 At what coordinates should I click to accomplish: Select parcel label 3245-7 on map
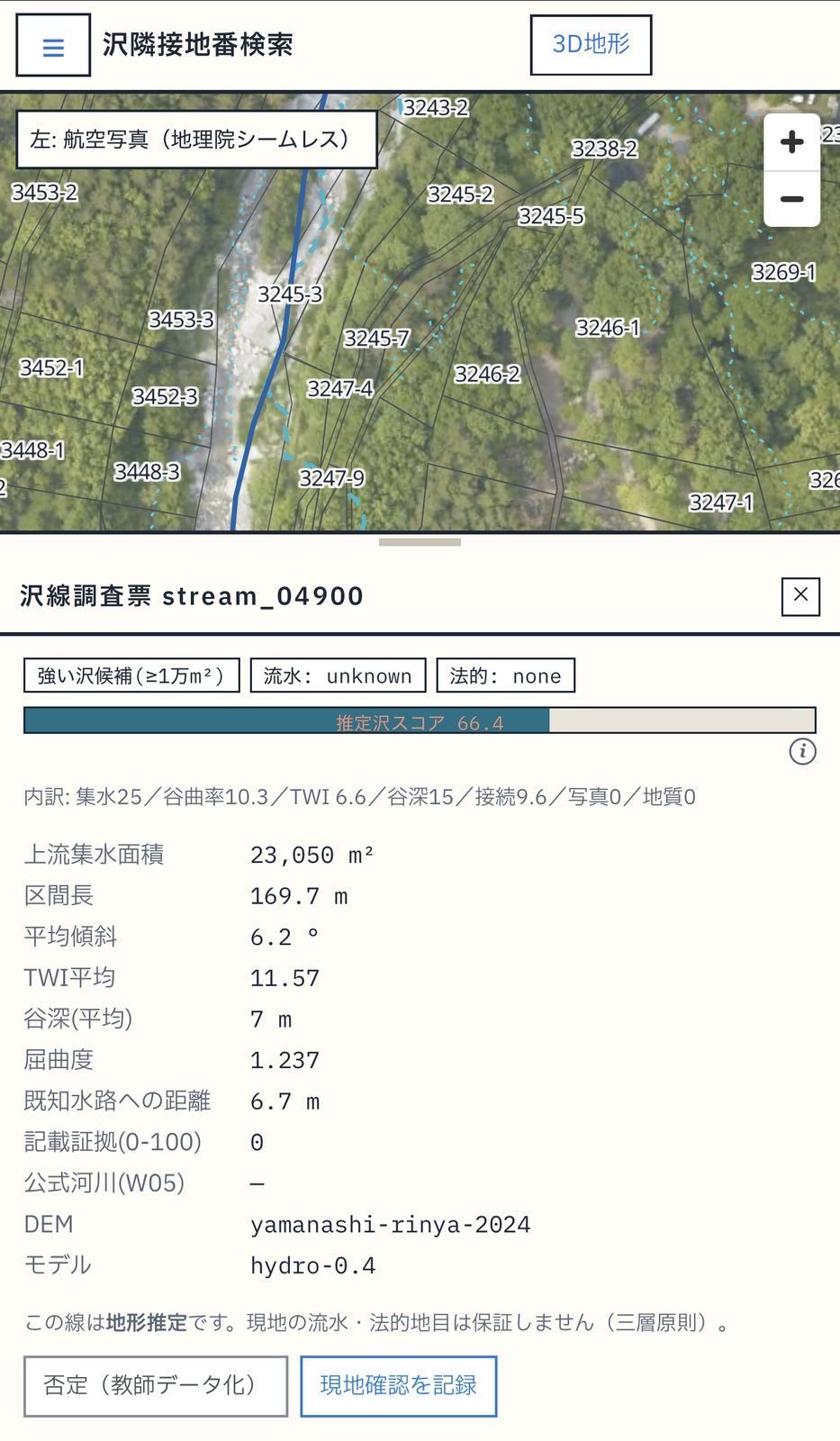376,339
